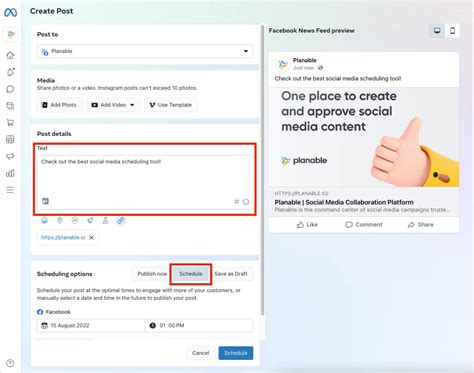Click Share in the preview

pyautogui.click(x=421, y=225)
